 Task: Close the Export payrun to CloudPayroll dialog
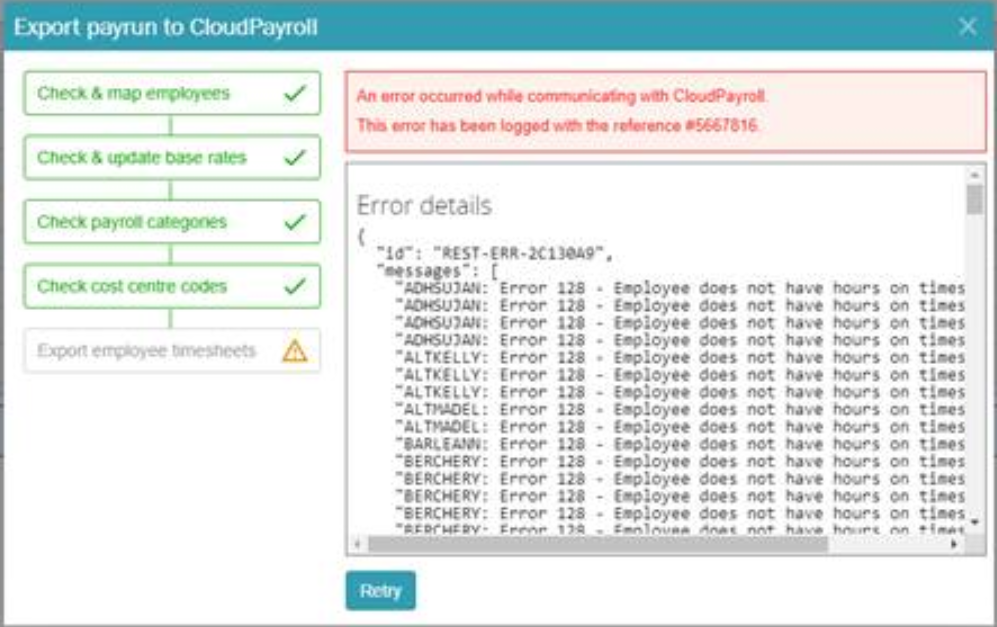tap(967, 27)
